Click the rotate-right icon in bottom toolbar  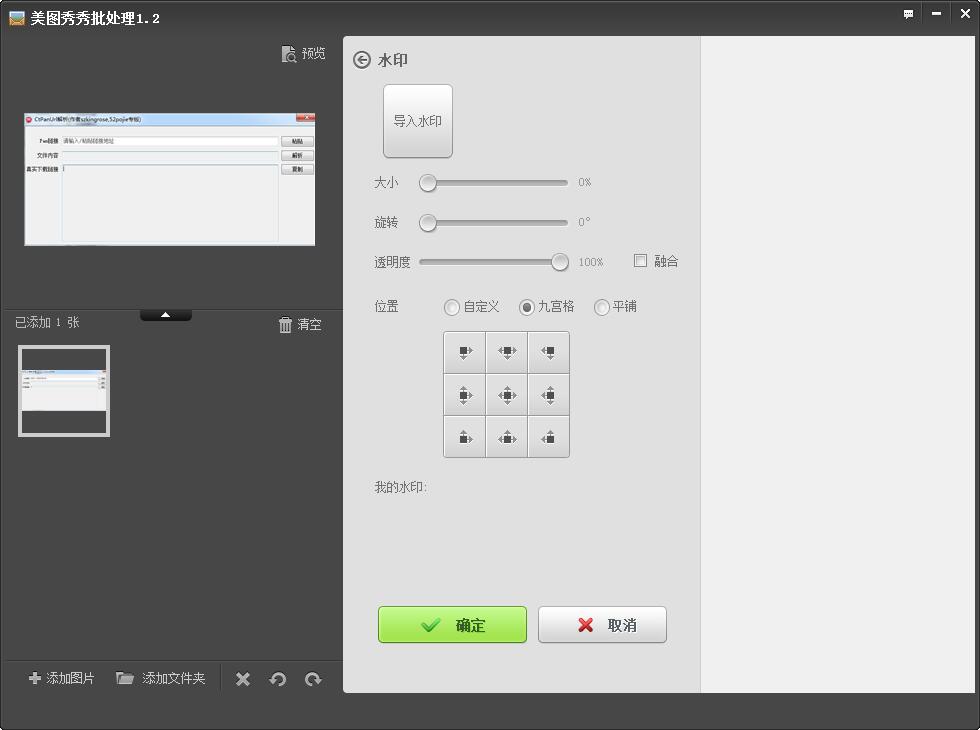pos(313,678)
